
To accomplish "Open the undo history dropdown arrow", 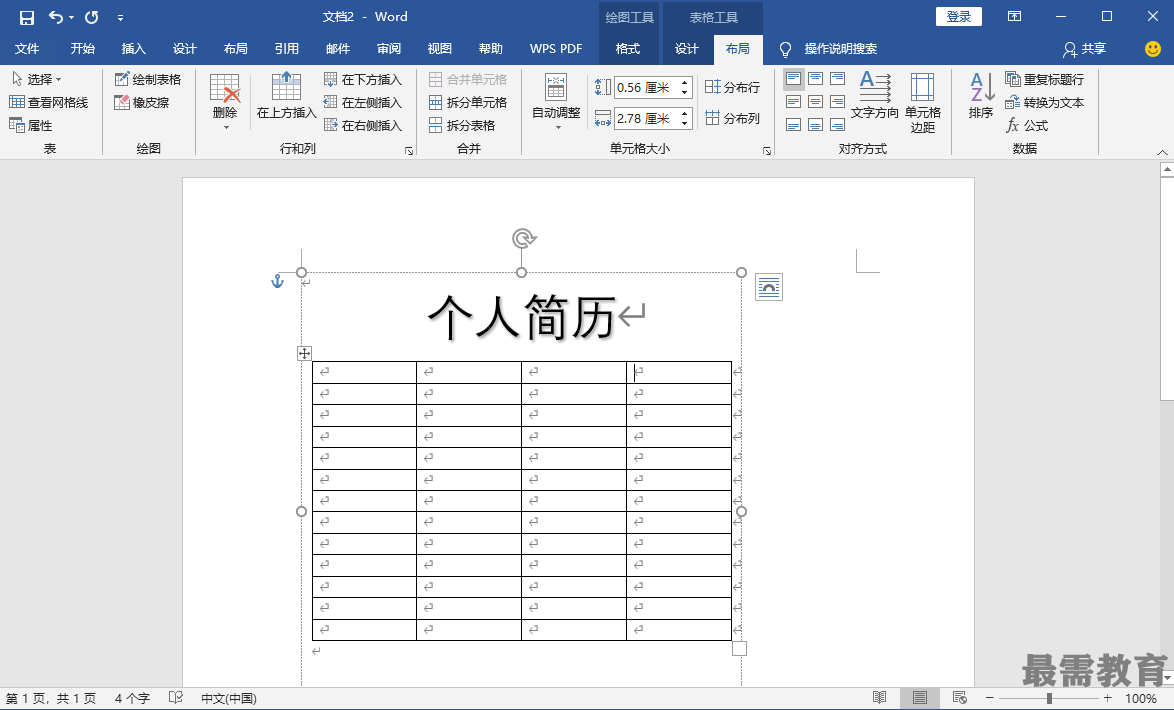I will (72, 17).
